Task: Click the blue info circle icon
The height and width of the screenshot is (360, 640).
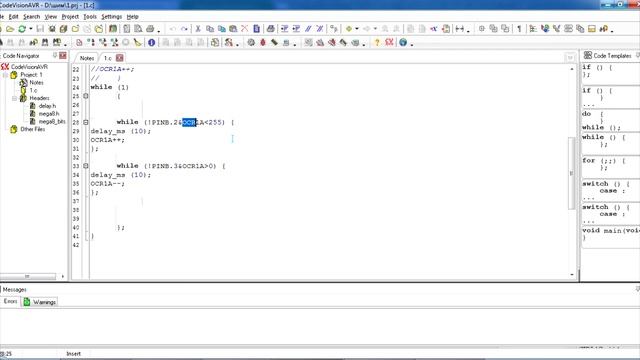Action: pos(151,42)
